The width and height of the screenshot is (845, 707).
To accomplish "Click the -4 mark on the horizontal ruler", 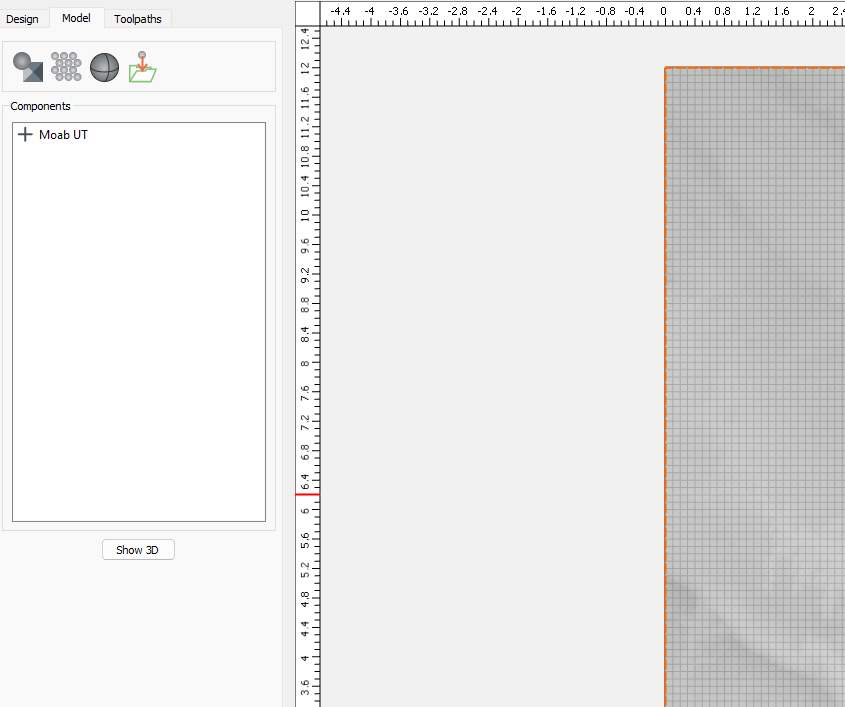I will 370,12.
